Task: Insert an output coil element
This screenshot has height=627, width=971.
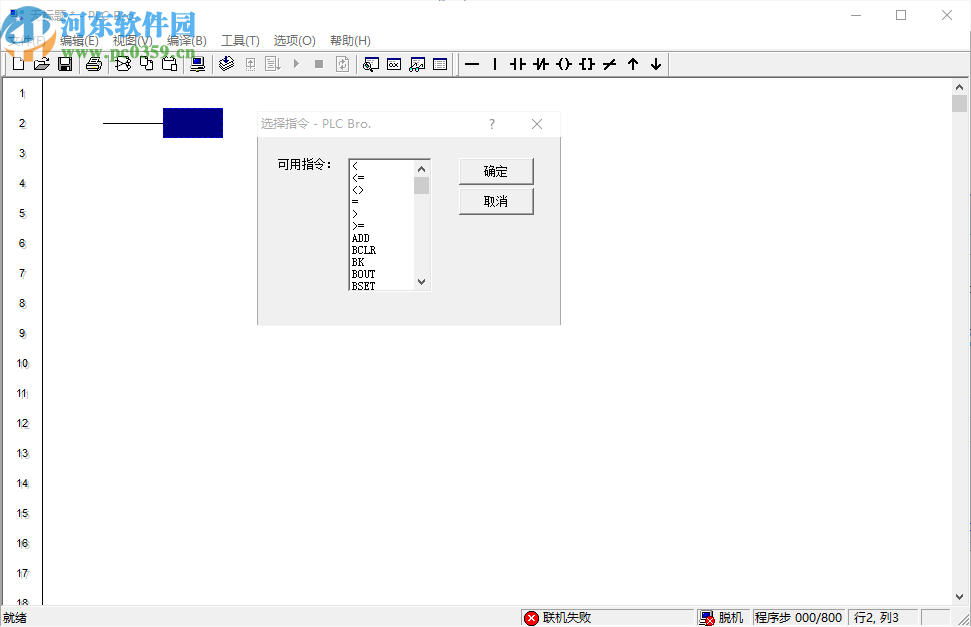Action: pos(564,64)
